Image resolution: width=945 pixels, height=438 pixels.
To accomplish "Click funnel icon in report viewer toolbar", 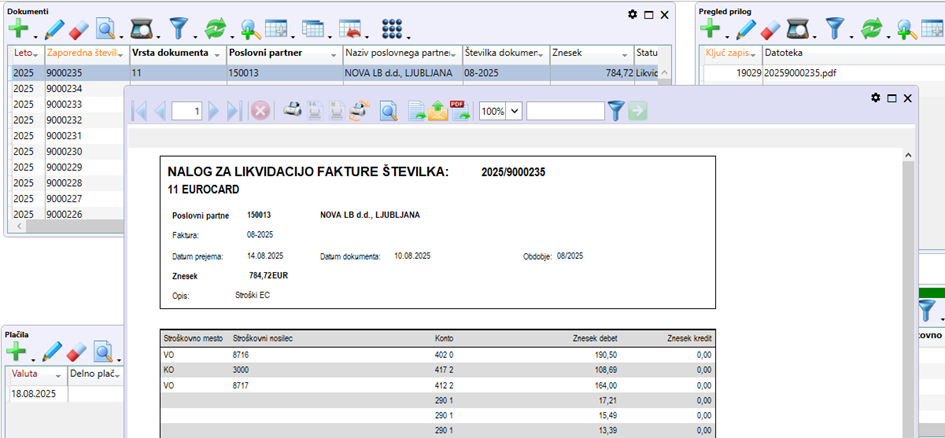I will click(615, 111).
